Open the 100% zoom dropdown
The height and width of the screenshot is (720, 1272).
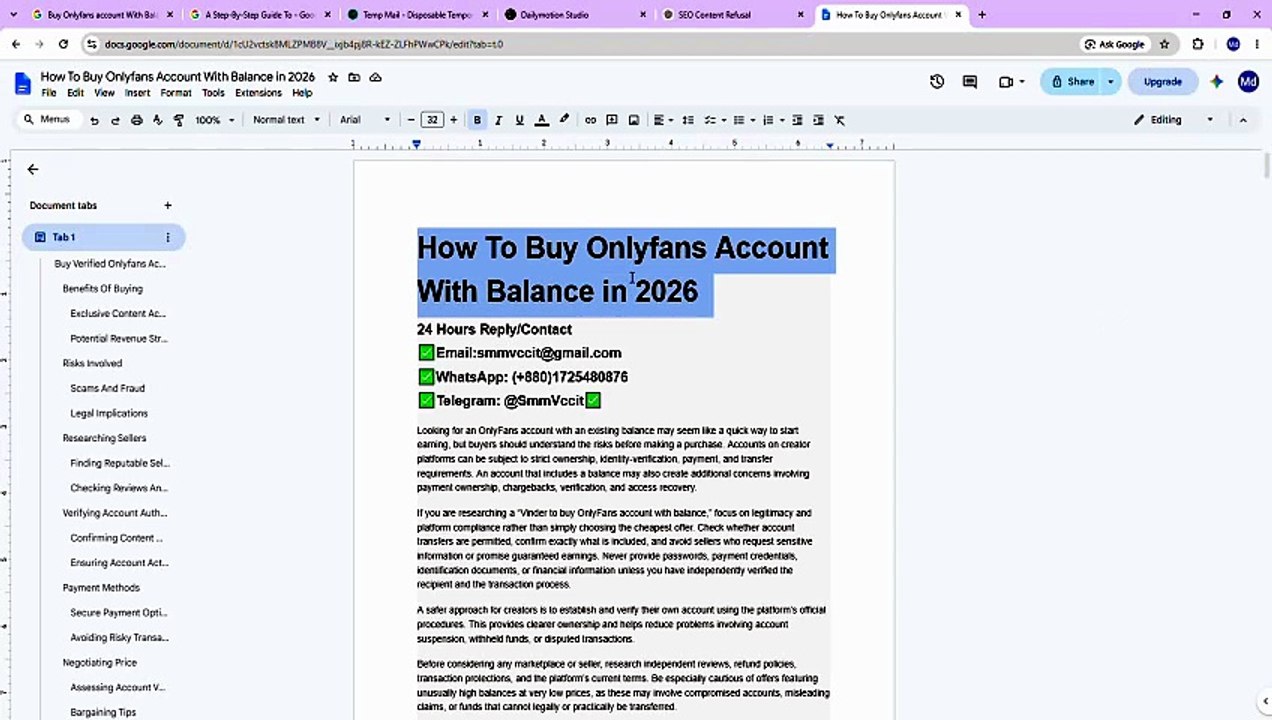[x=215, y=120]
